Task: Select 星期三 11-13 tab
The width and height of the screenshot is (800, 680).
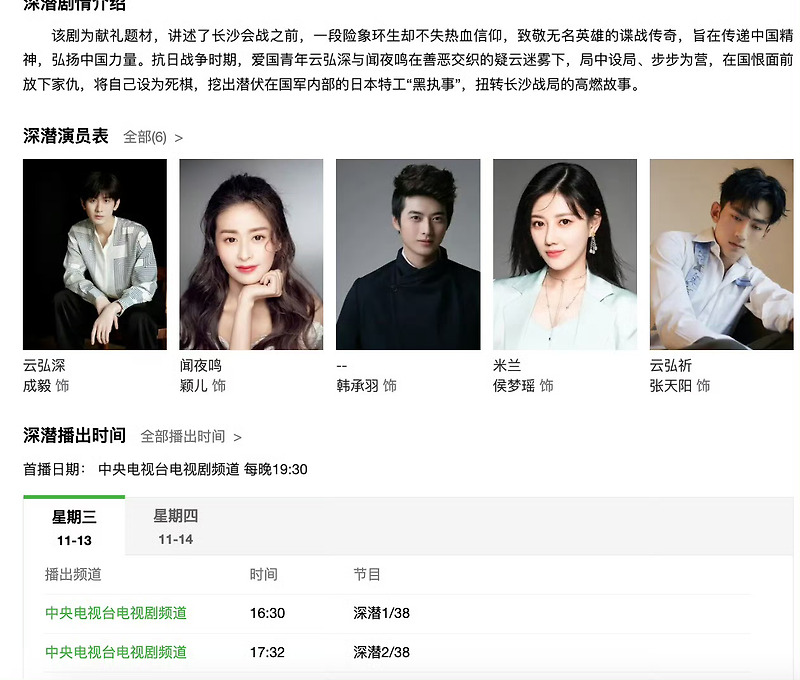Action: click(x=74, y=526)
